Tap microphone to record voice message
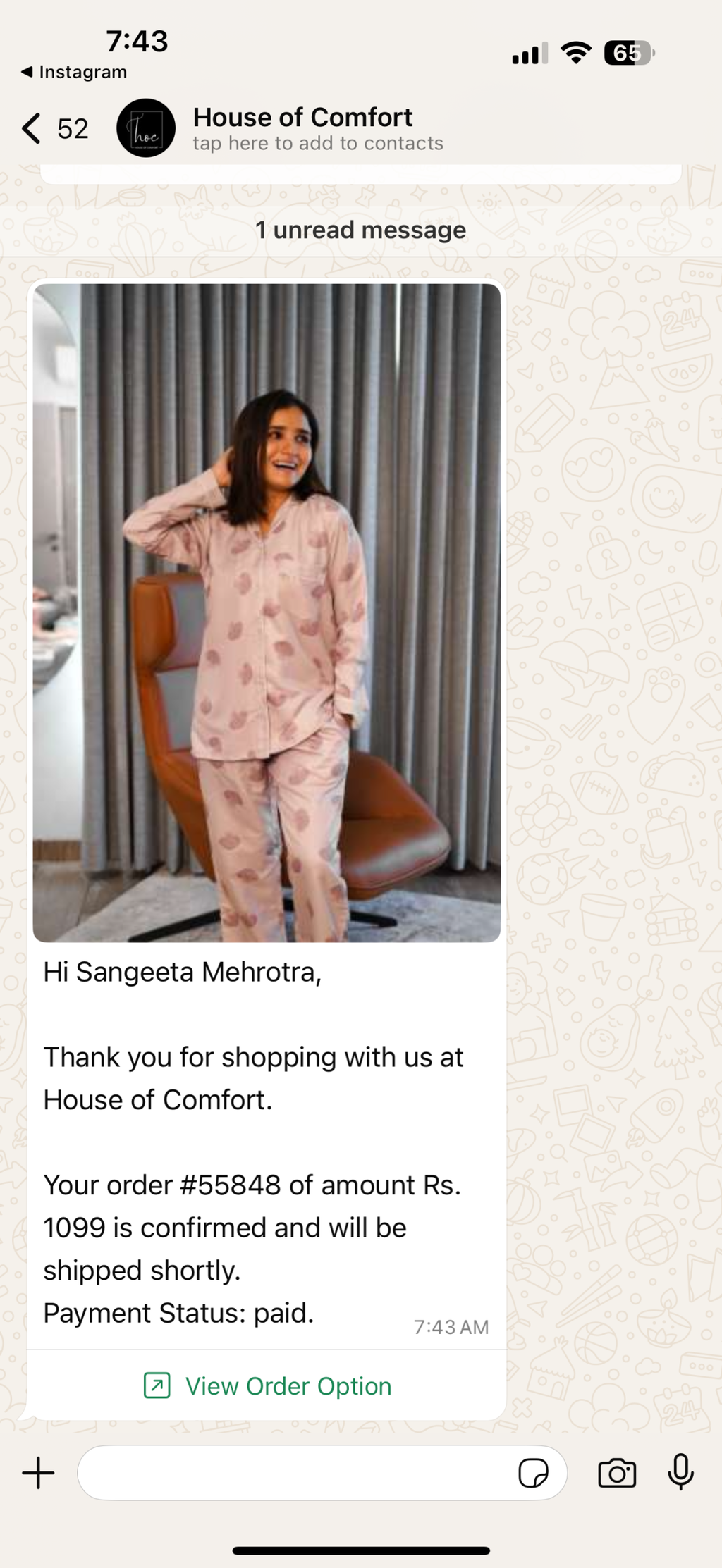Image resolution: width=722 pixels, height=1568 pixels. point(680,1472)
